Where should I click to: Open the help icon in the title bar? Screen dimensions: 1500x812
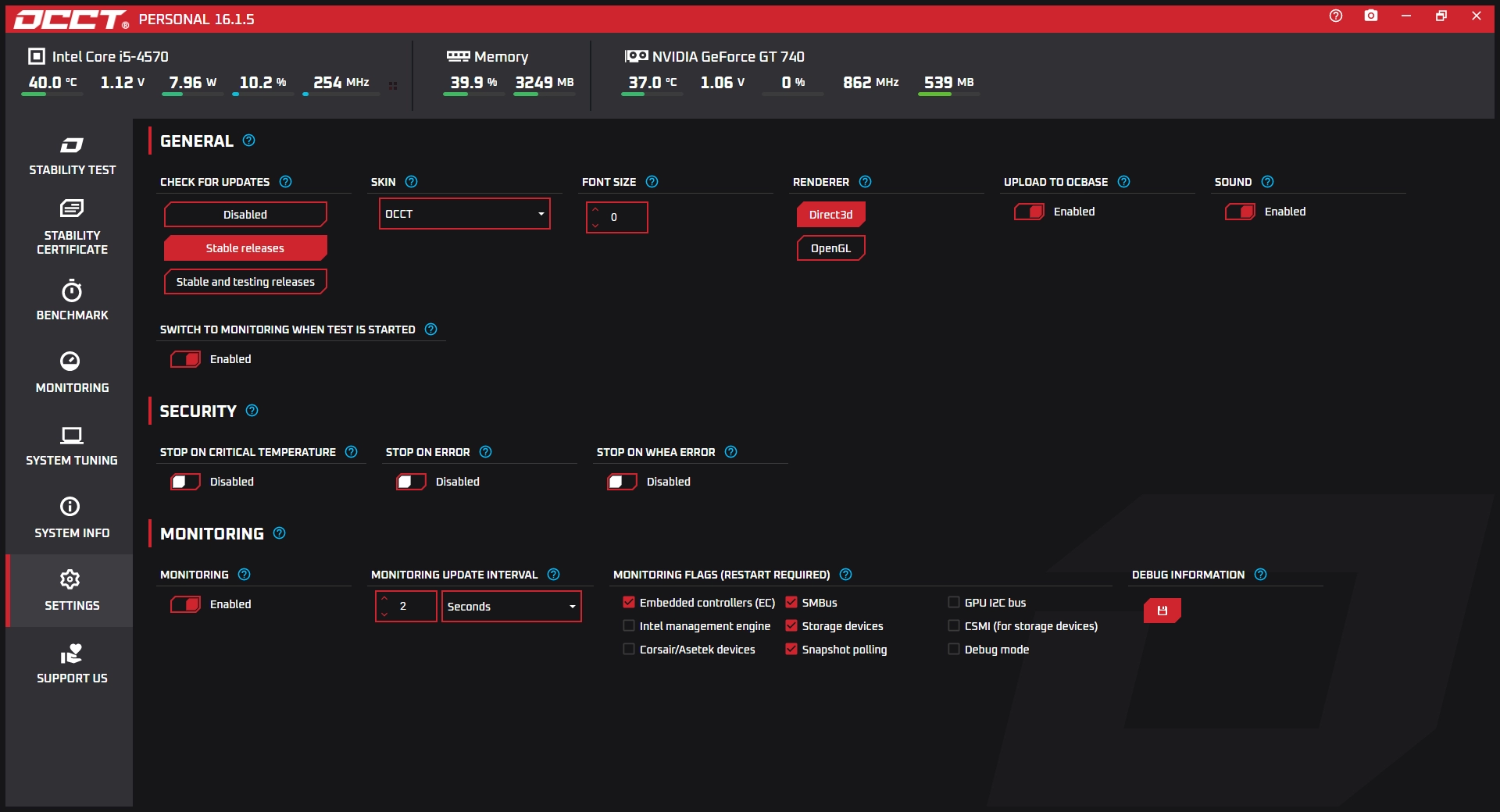click(1336, 16)
